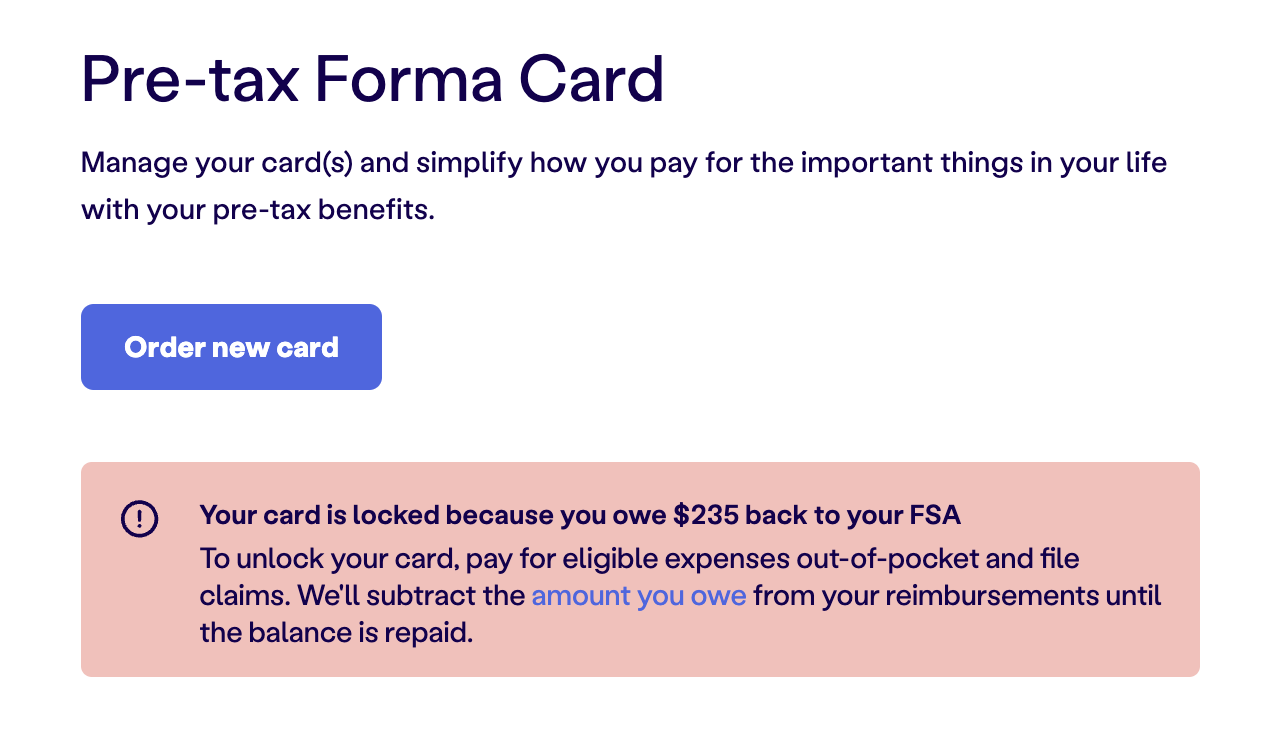1268x734 pixels.
Task: Click the word claims in the alert
Action: click(243, 596)
